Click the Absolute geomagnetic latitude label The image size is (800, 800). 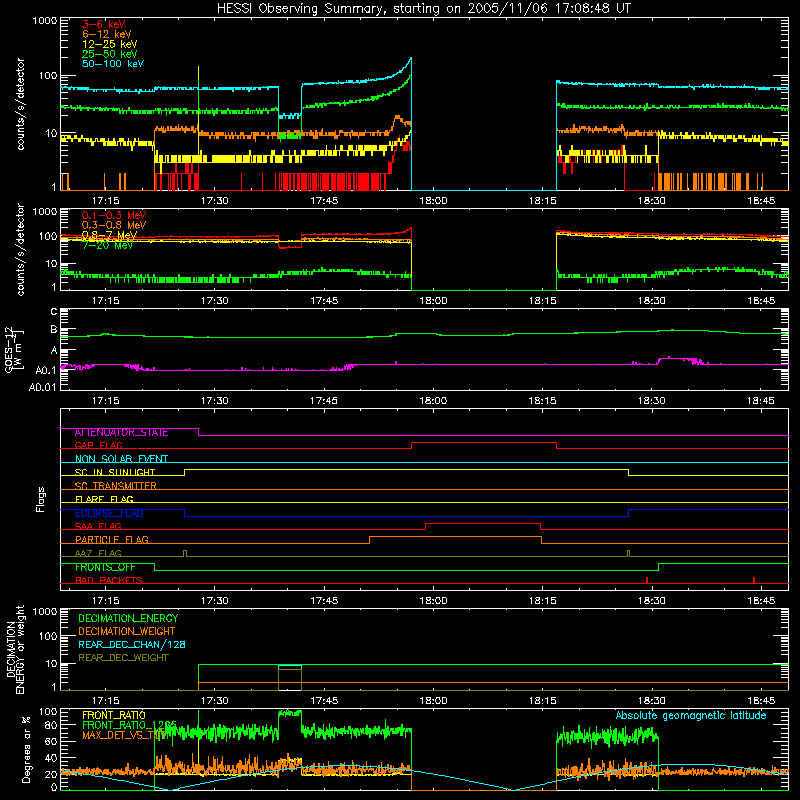pos(691,715)
